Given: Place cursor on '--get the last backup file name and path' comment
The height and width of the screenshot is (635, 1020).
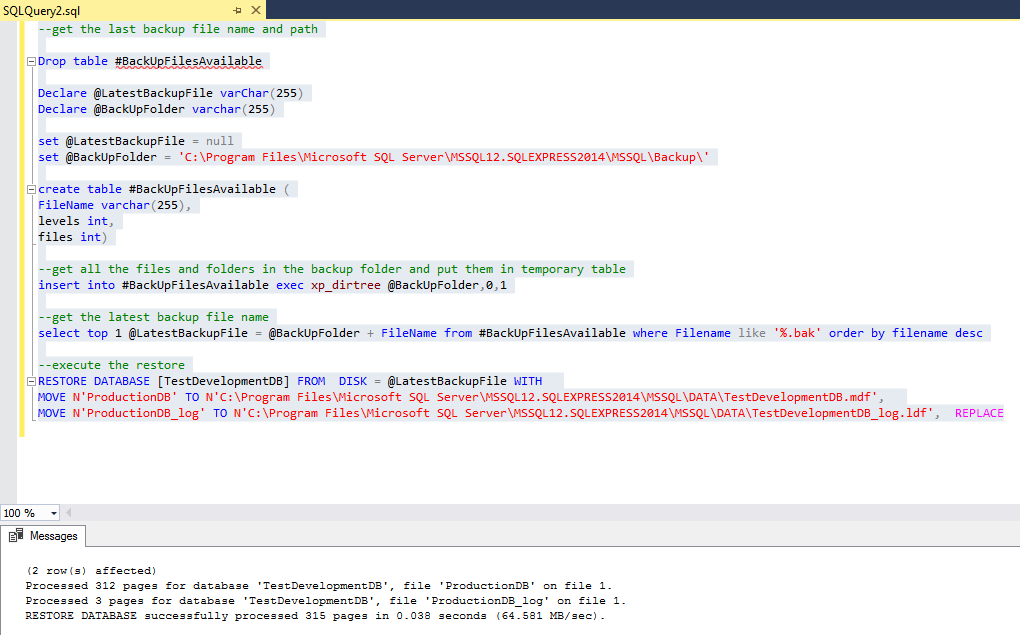Looking at the screenshot, I should [x=178, y=29].
